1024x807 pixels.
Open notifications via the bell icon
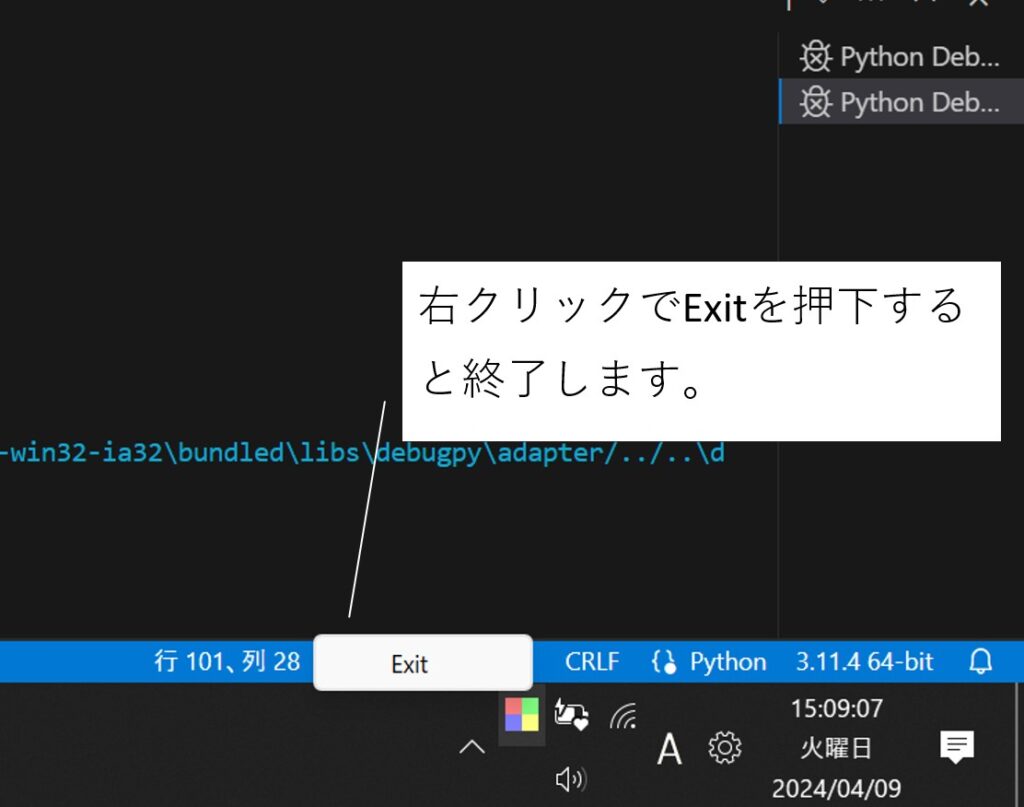pyautogui.click(x=981, y=661)
